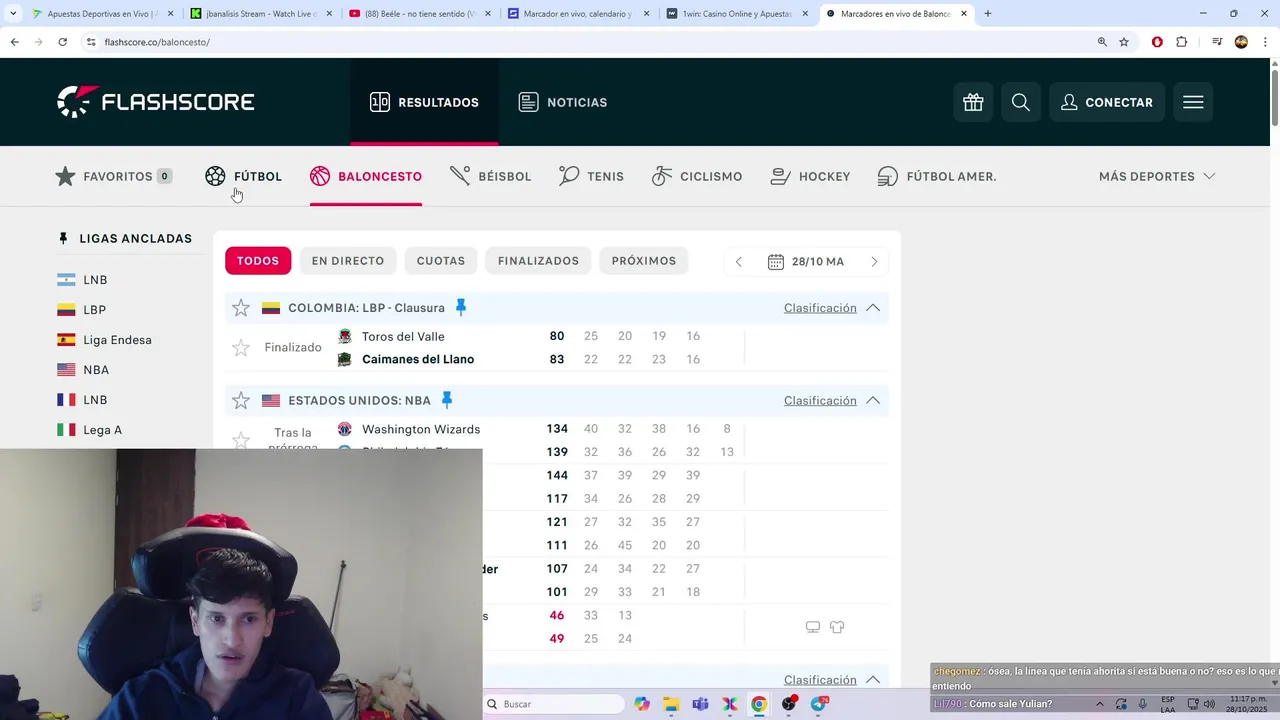Click the Flashscore logo
This screenshot has height=720, width=1280.
tap(156, 101)
